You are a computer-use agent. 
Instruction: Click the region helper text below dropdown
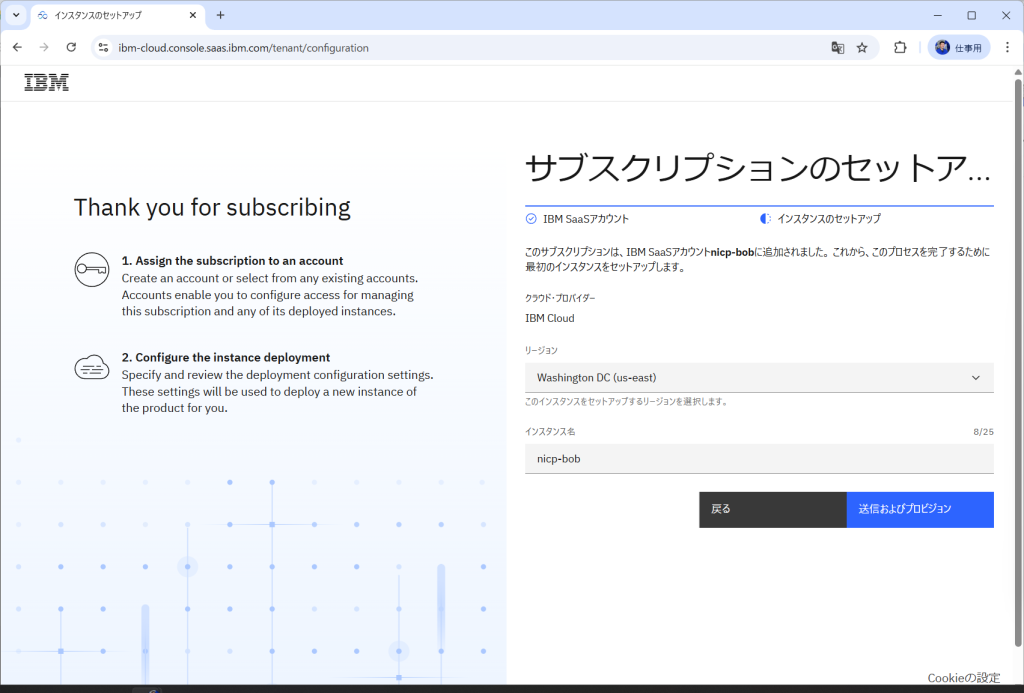coord(627,402)
